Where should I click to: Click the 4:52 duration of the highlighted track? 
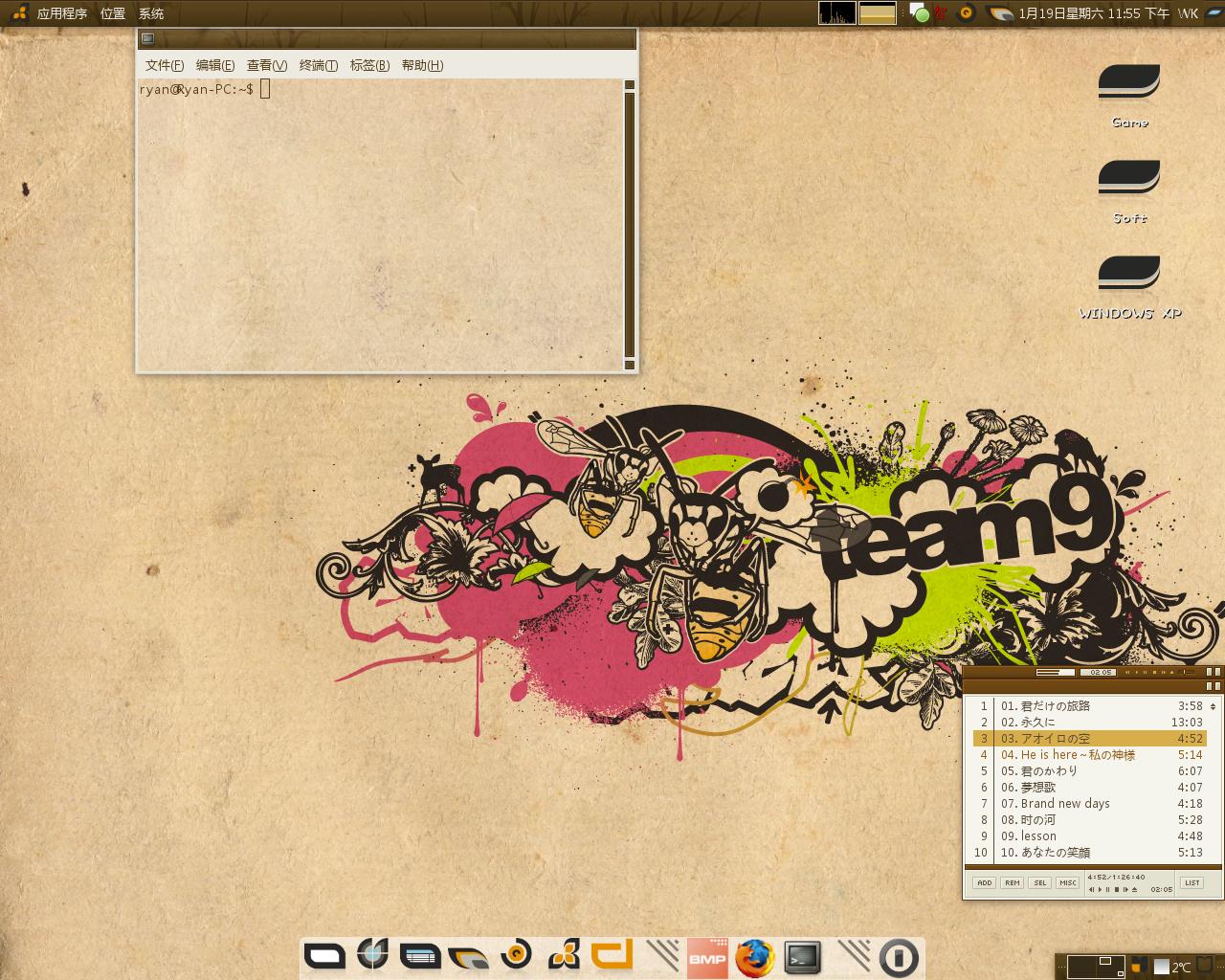tap(1190, 739)
